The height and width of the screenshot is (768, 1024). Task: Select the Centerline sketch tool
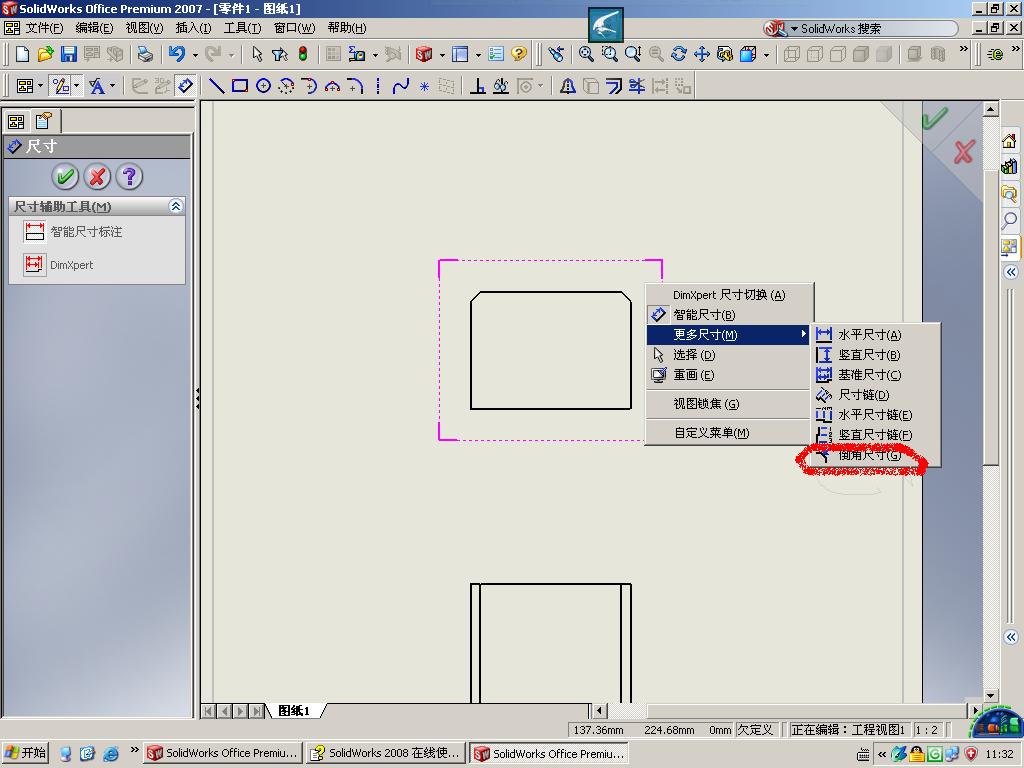pyautogui.click(x=378, y=86)
